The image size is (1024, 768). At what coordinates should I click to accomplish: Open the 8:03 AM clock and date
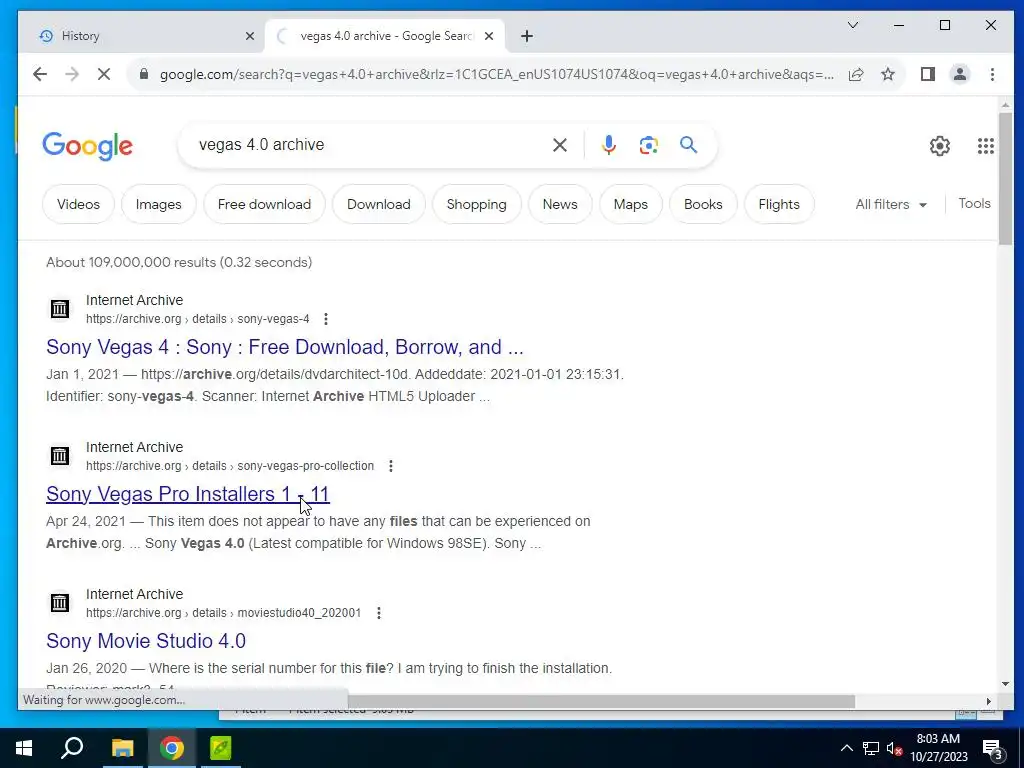[x=938, y=748]
